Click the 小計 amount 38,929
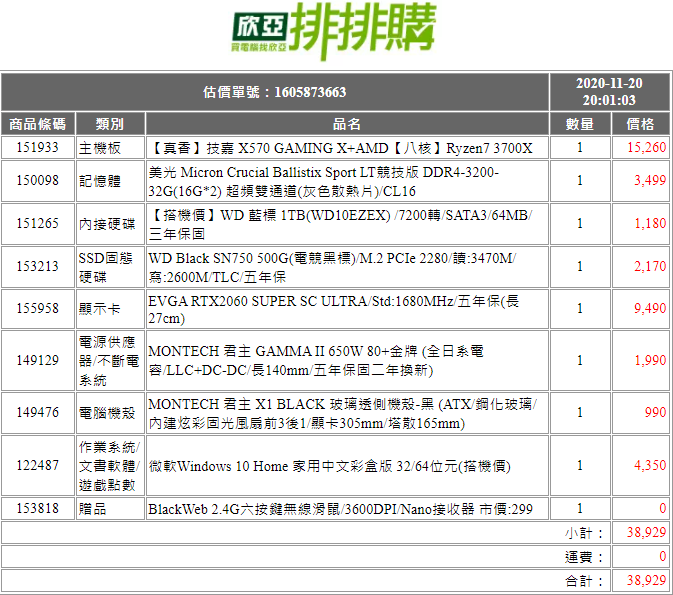673x595 pixels. (x=646, y=533)
